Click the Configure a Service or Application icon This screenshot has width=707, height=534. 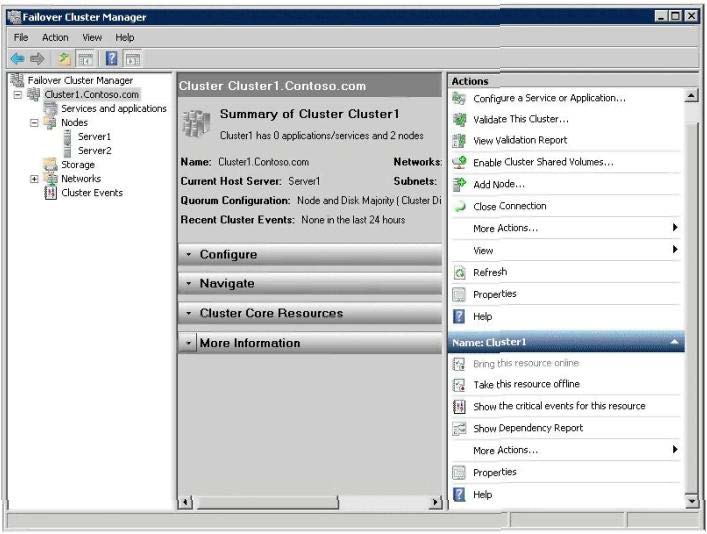(459, 98)
